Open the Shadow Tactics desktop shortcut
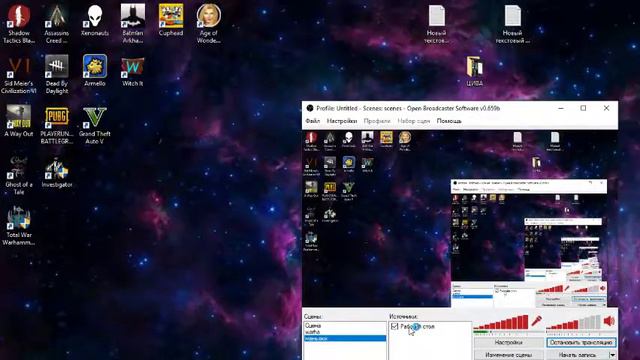Viewport: 640px width, 360px height. pyautogui.click(x=19, y=24)
